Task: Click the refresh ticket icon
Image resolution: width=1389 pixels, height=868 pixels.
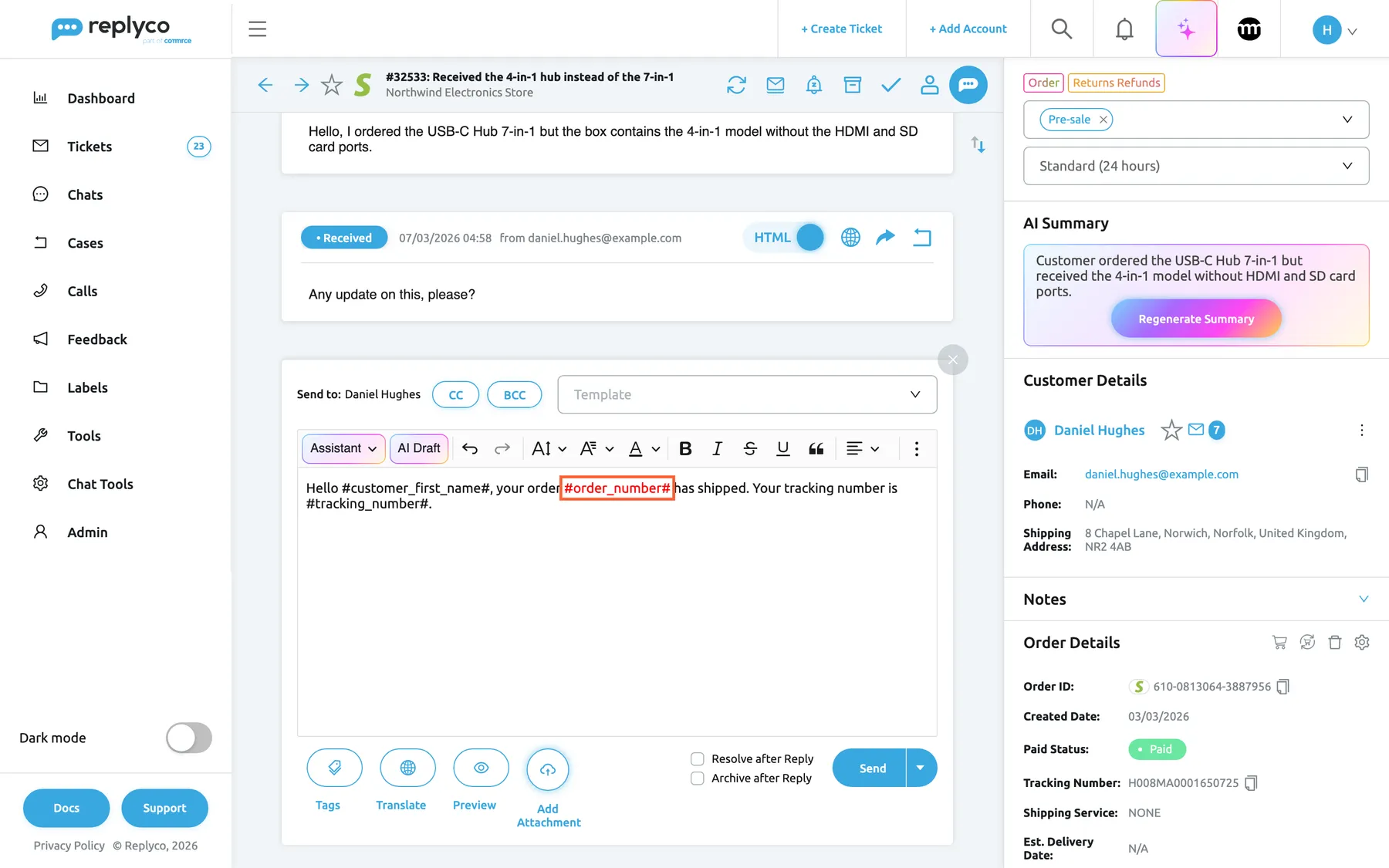Action: point(736,85)
